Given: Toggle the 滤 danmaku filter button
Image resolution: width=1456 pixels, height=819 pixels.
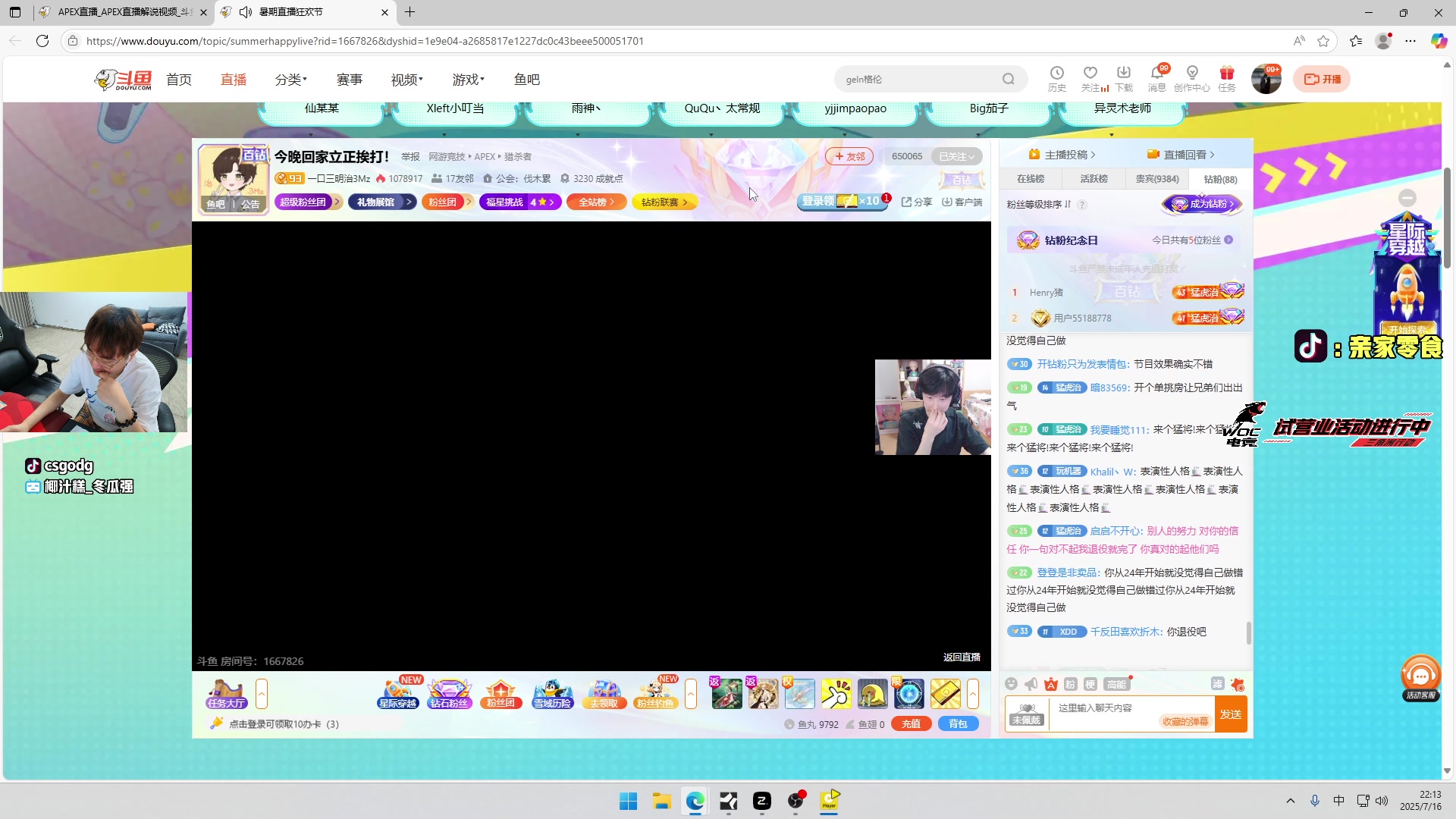Looking at the screenshot, I should 1218,684.
